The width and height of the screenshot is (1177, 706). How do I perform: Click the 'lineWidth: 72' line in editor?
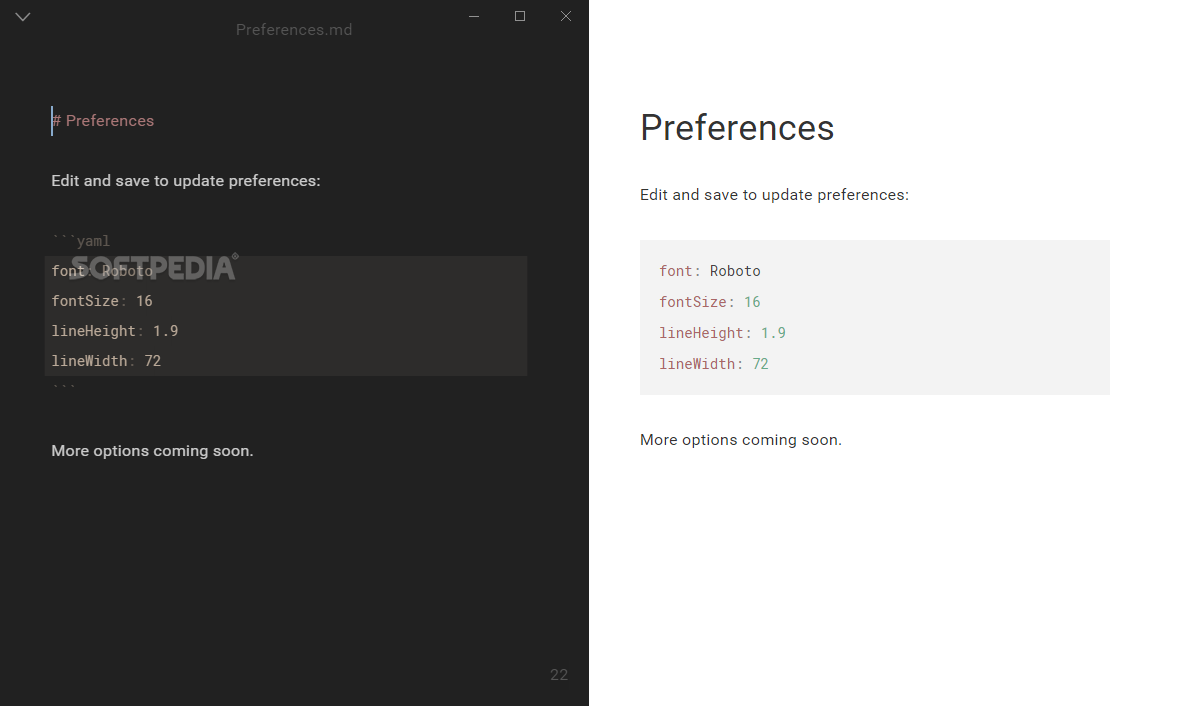pyautogui.click(x=106, y=361)
